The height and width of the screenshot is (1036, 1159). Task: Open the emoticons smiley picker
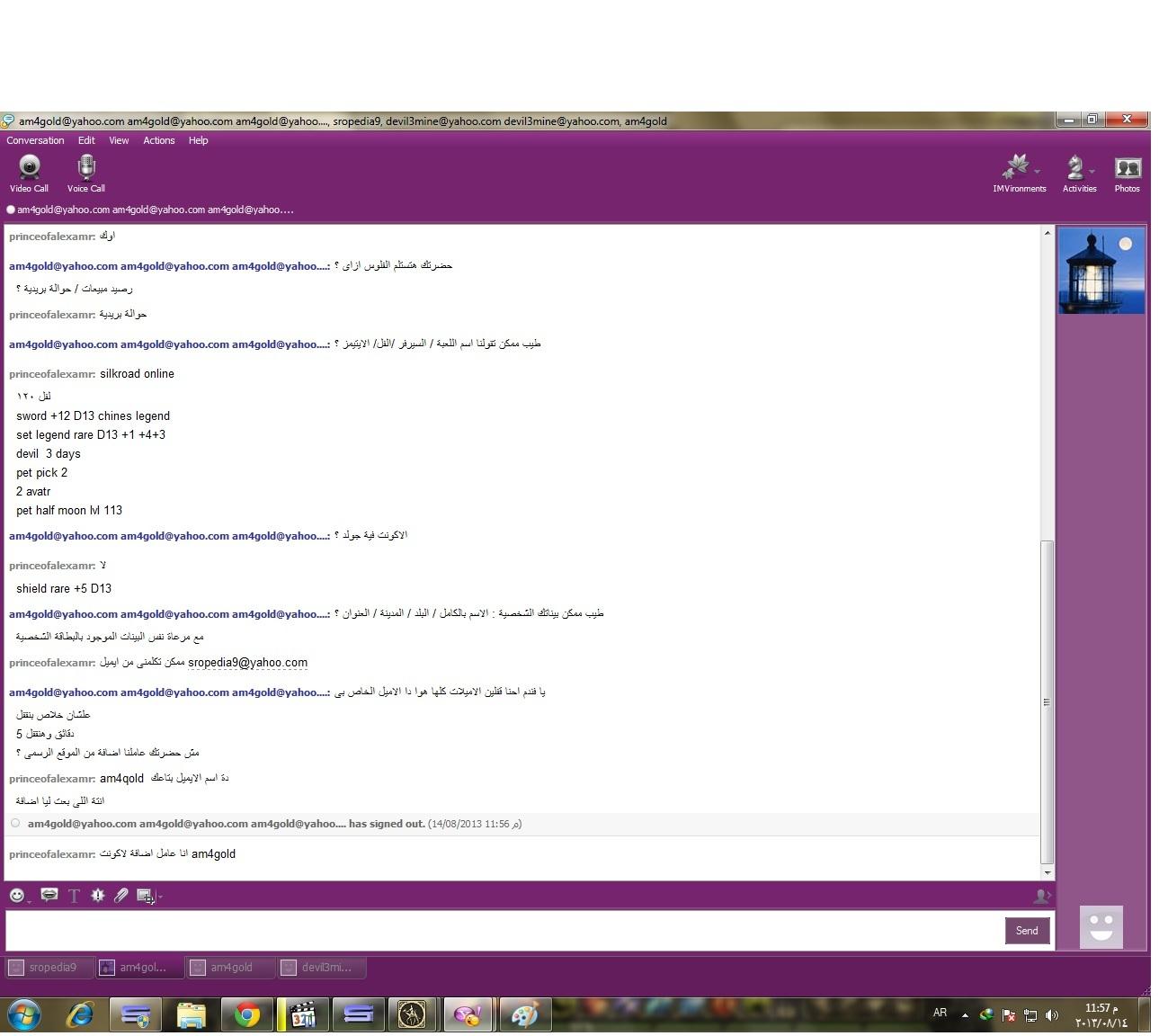click(17, 895)
